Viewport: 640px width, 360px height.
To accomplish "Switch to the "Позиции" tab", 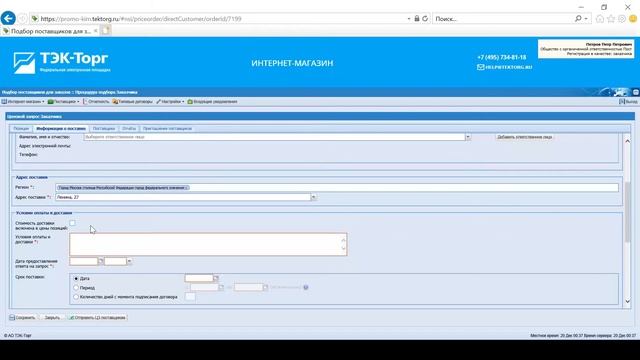I will tap(21, 129).
